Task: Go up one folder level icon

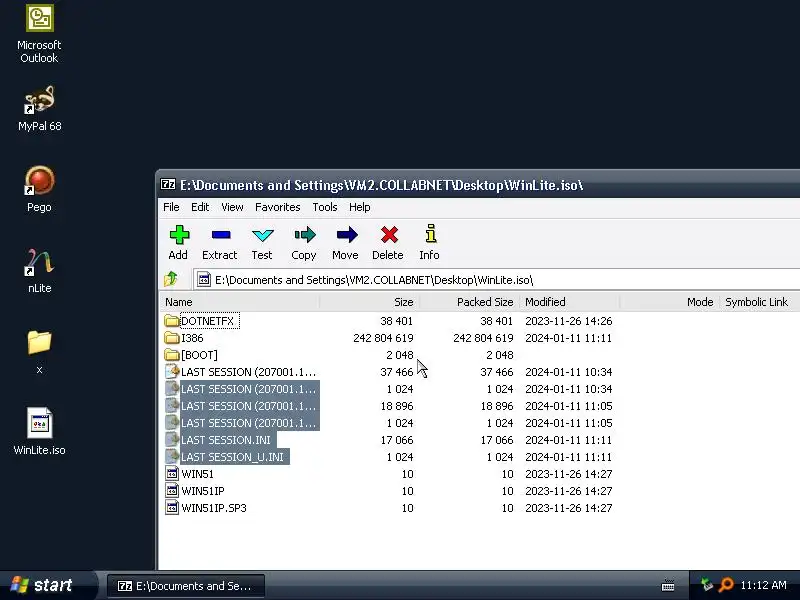Action: [x=171, y=279]
